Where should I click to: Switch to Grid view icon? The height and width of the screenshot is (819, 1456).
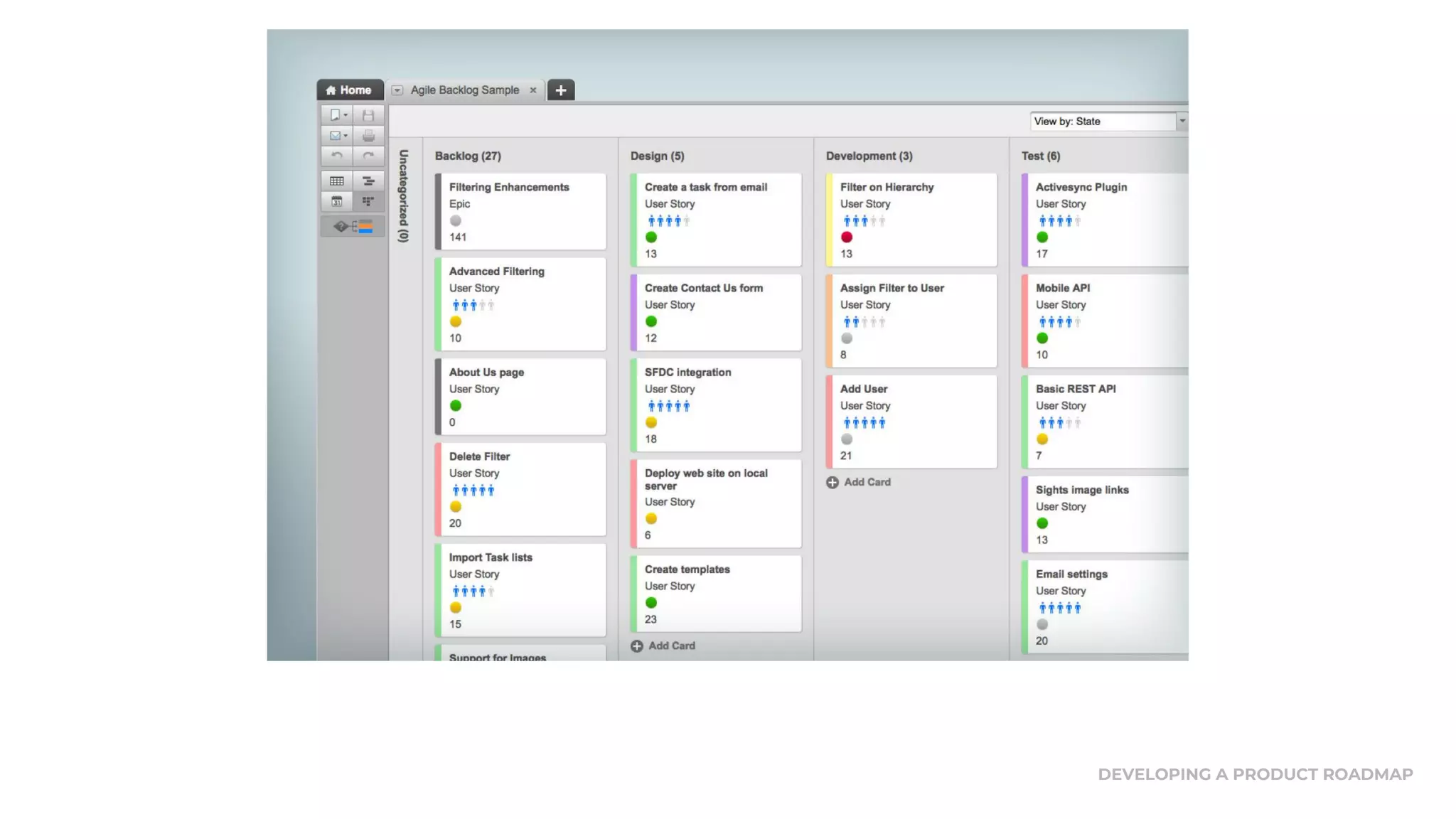[x=337, y=181]
